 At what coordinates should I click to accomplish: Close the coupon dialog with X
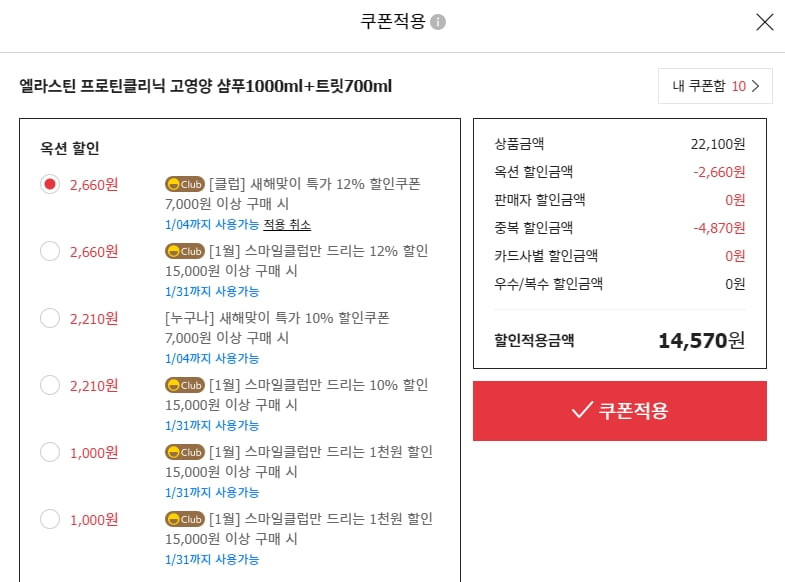pos(764,22)
